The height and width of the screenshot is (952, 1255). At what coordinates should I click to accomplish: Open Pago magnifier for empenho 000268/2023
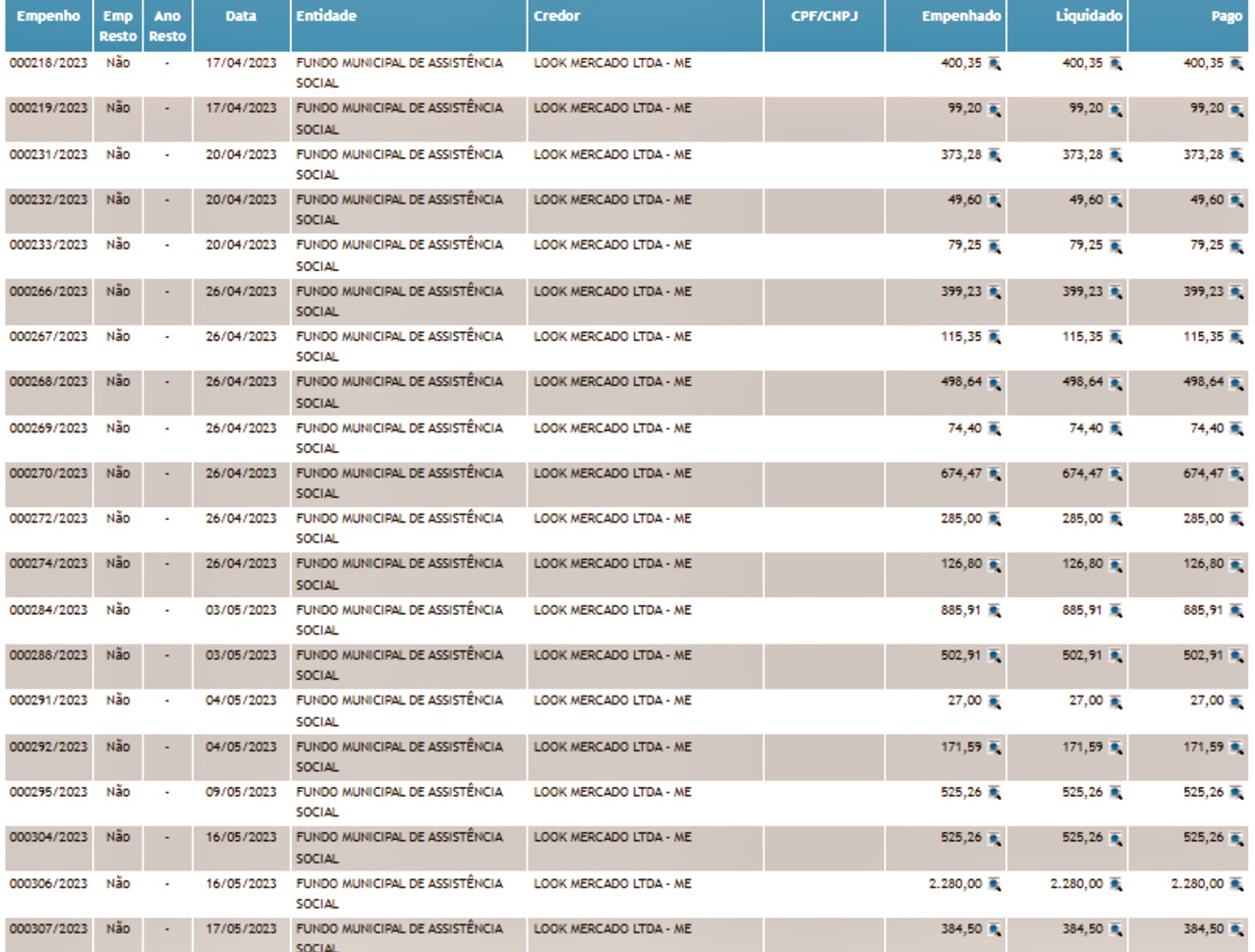click(1236, 382)
